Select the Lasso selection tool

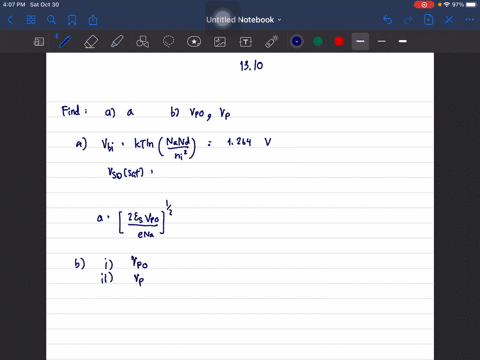pyautogui.click(x=168, y=42)
